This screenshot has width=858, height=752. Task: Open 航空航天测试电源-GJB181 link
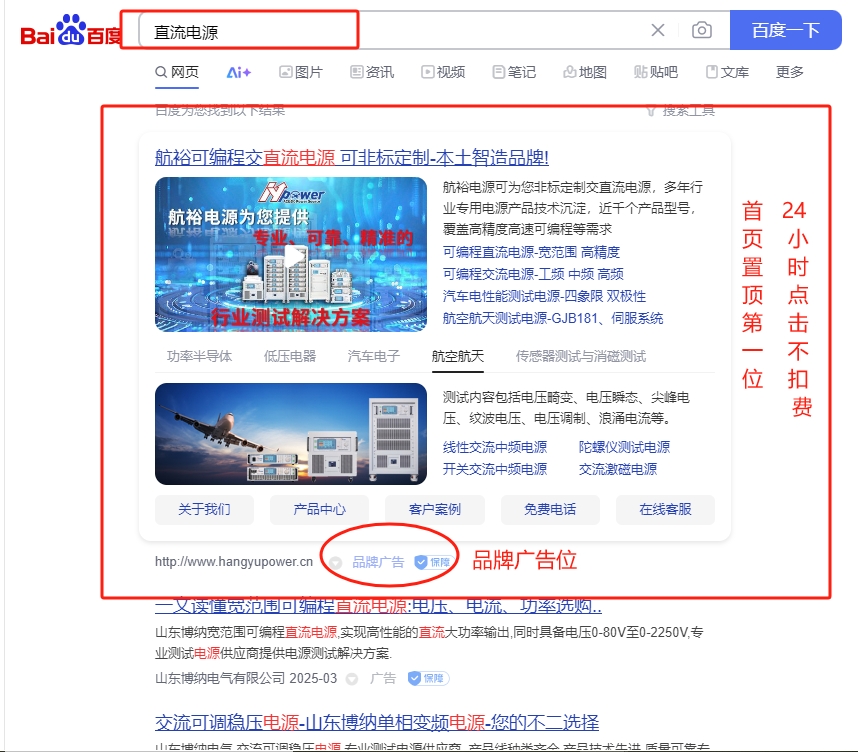click(553, 319)
